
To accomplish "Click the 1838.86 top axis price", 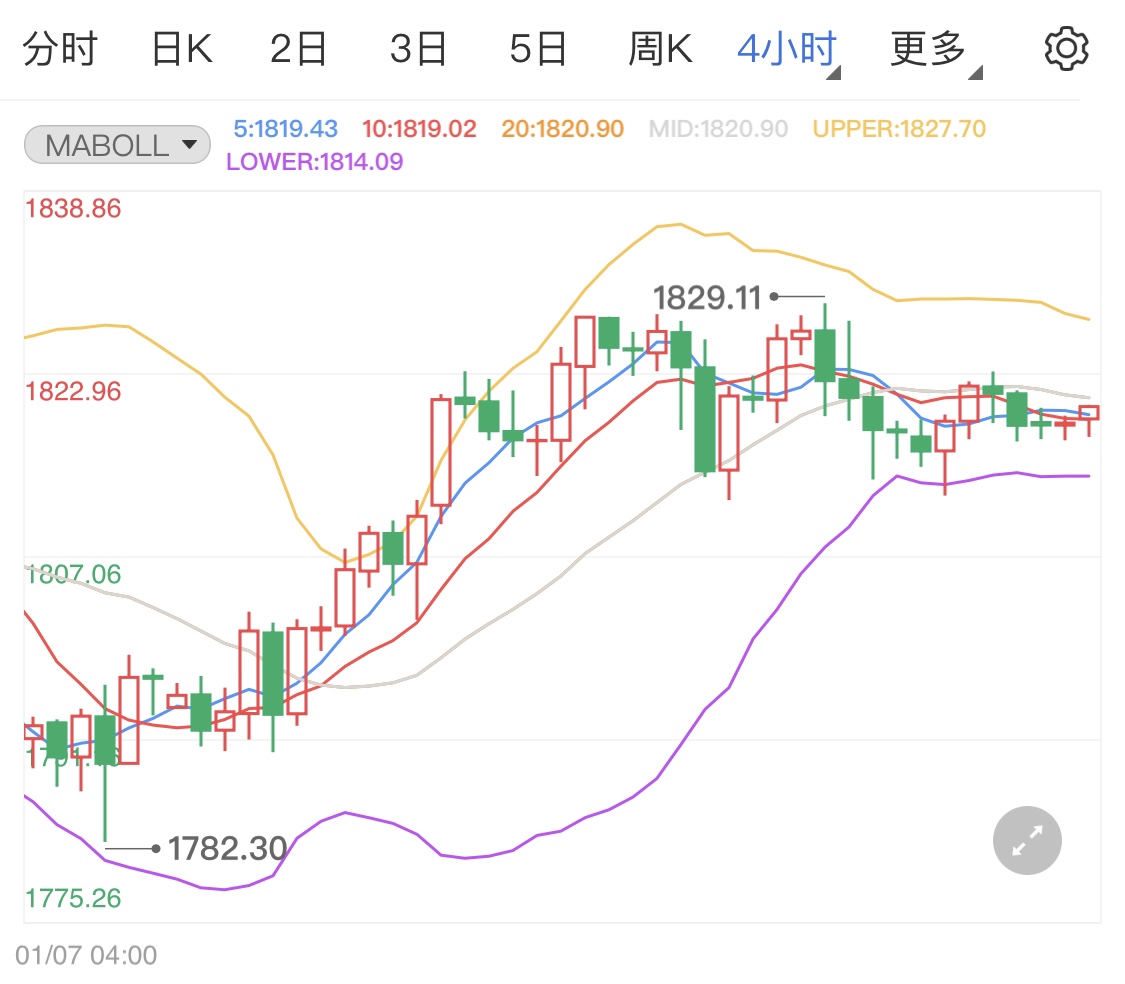I will [x=73, y=209].
